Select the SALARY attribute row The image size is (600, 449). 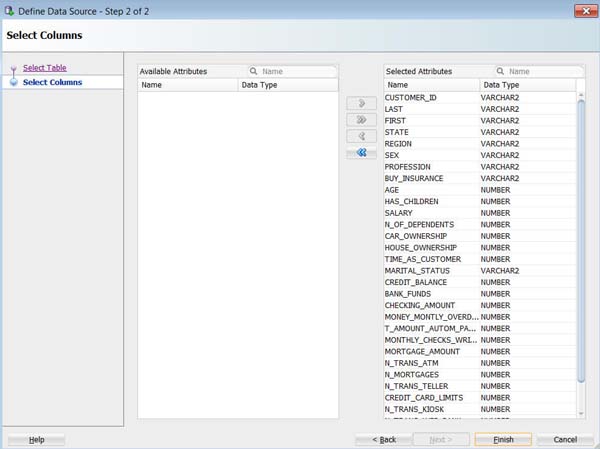[480, 213]
